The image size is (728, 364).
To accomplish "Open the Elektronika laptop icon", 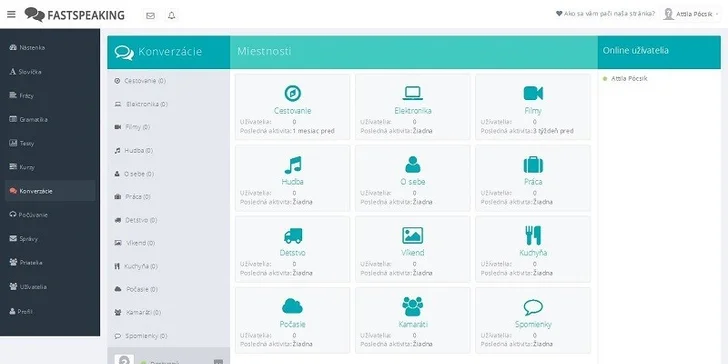I will coord(412,93).
